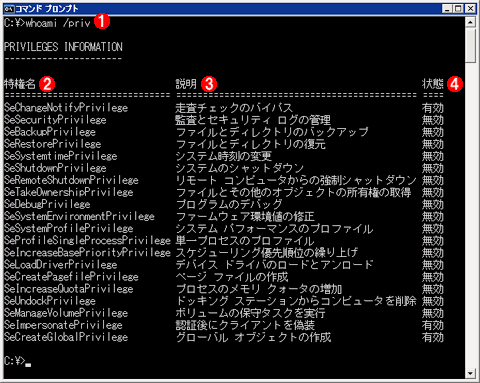Click the bottom 'C:¥>' prompt line
The image size is (480, 383).
[17, 361]
